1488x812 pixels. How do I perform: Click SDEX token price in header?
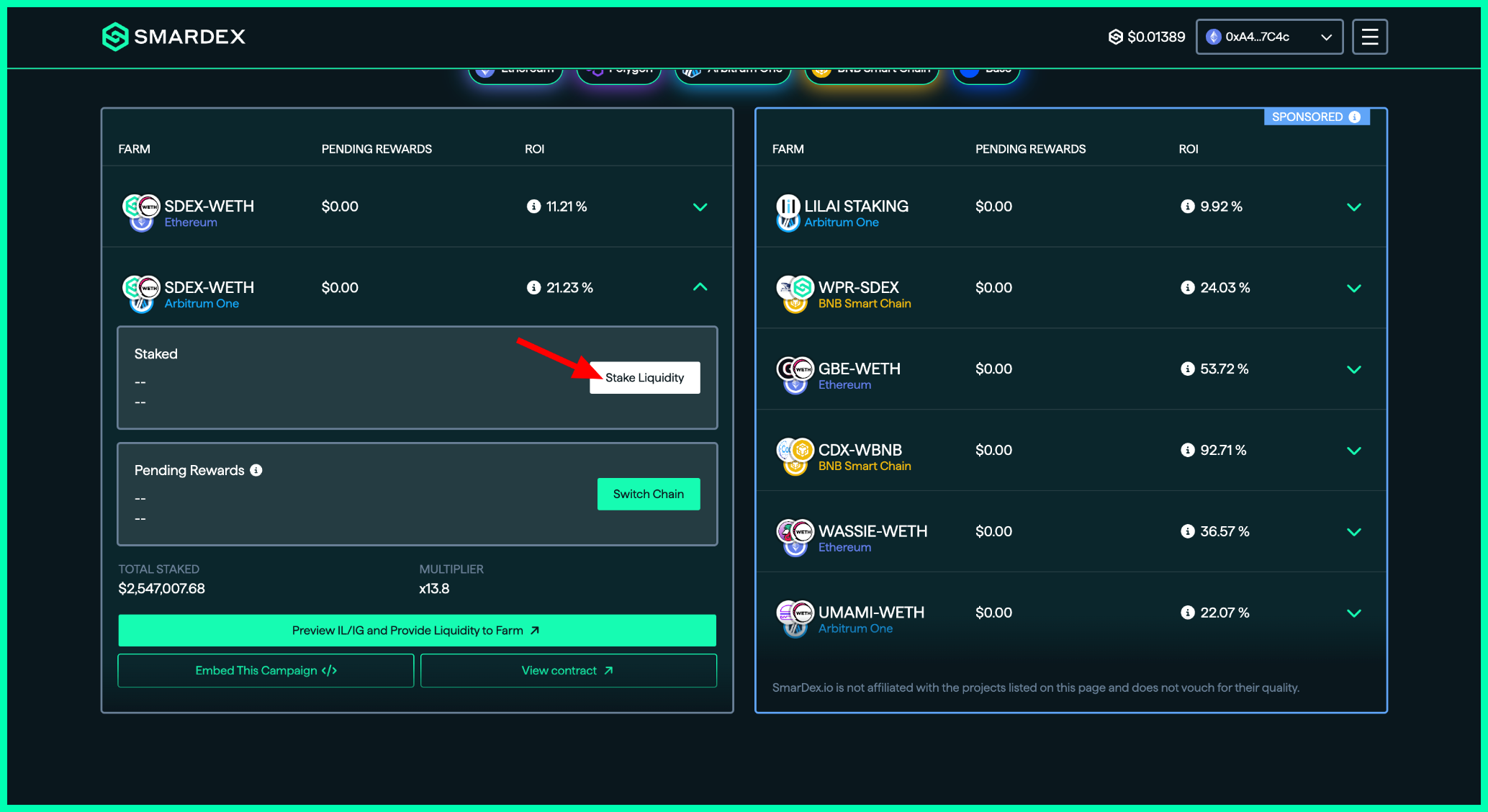1146,37
